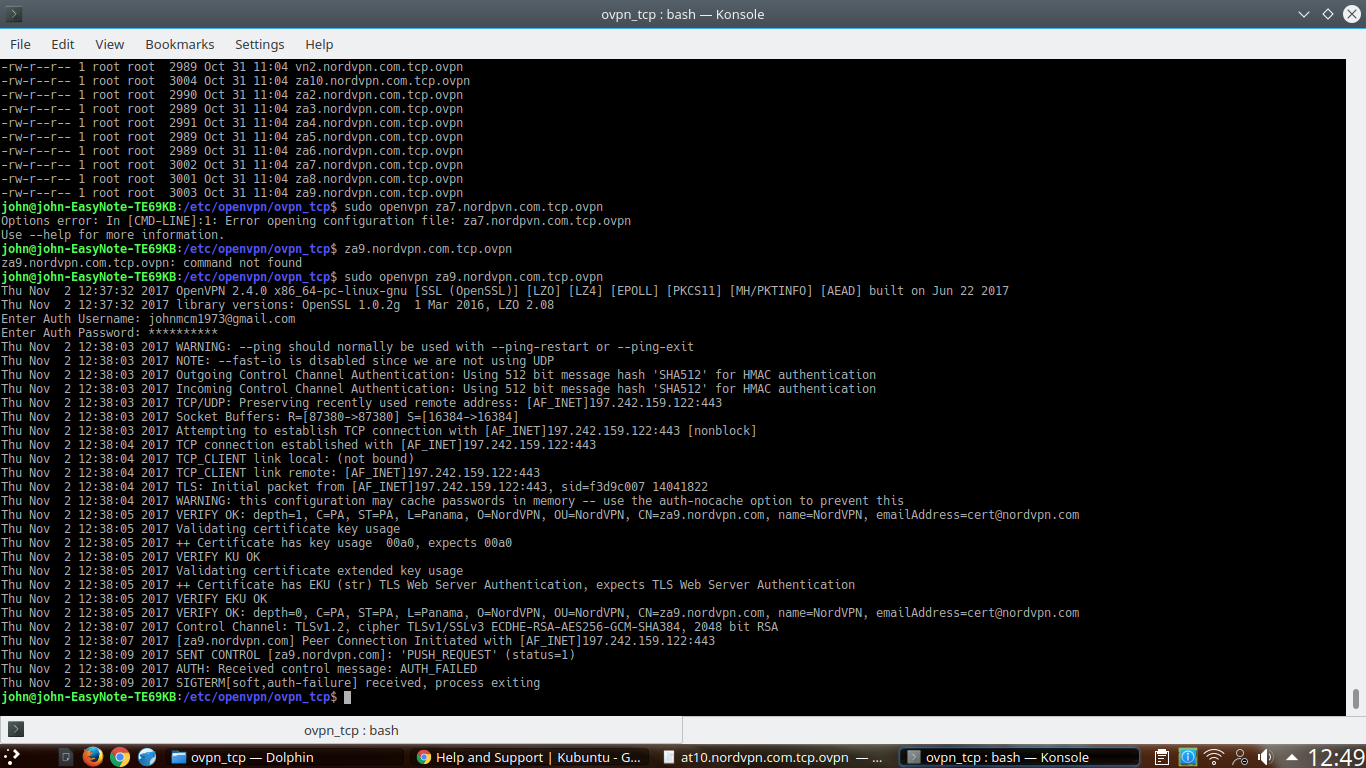Open the Help menu
This screenshot has height=768, width=1366.
pyautogui.click(x=319, y=44)
